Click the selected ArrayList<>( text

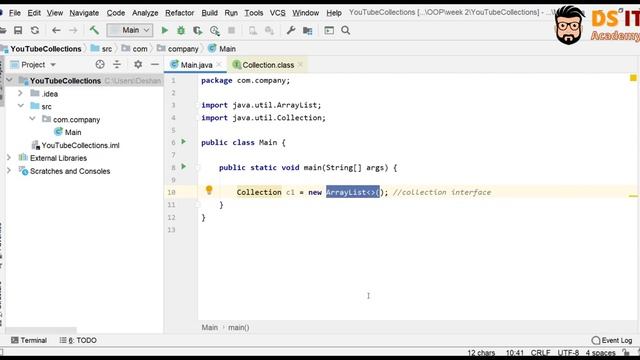[353, 192]
